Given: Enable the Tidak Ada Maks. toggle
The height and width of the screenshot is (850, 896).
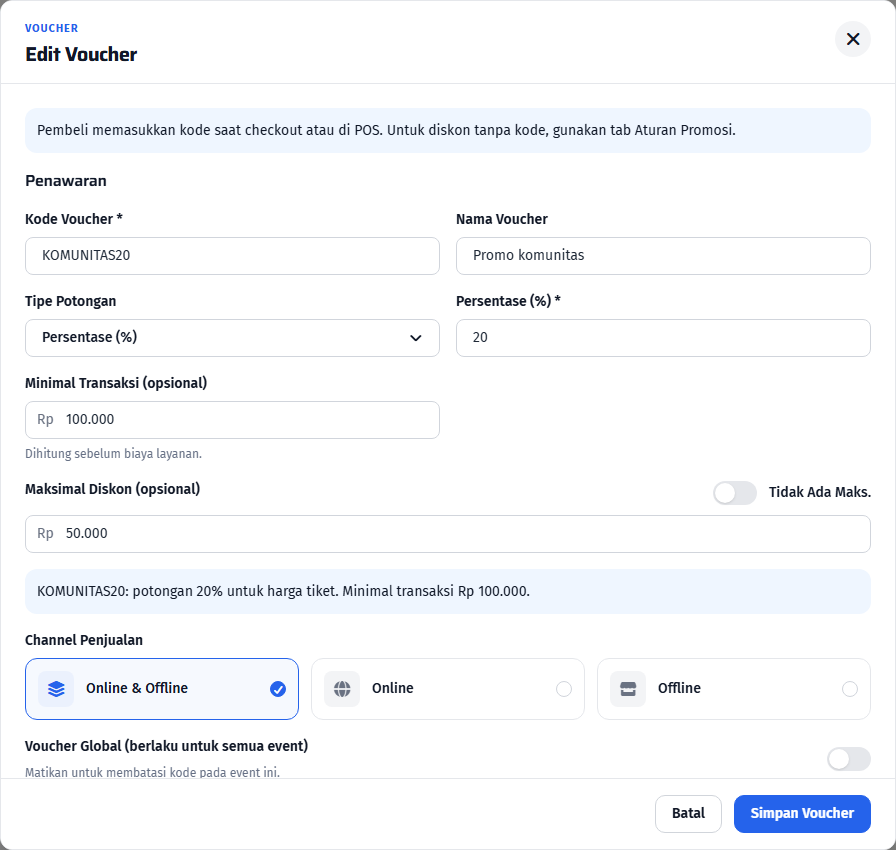Looking at the screenshot, I should click(735, 493).
